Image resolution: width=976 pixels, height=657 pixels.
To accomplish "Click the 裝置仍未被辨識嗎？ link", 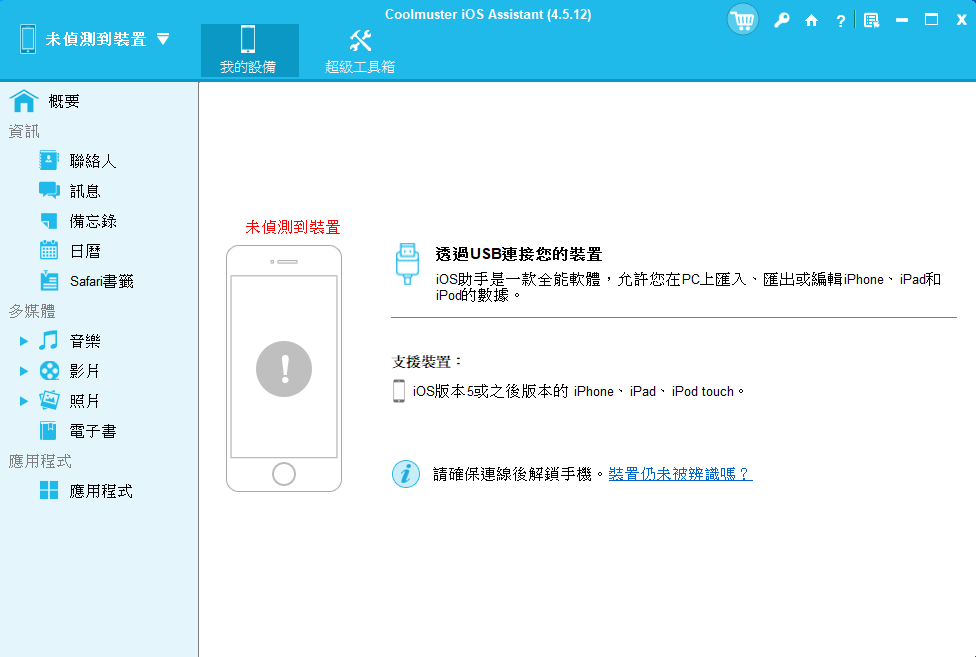I will coord(680,474).
